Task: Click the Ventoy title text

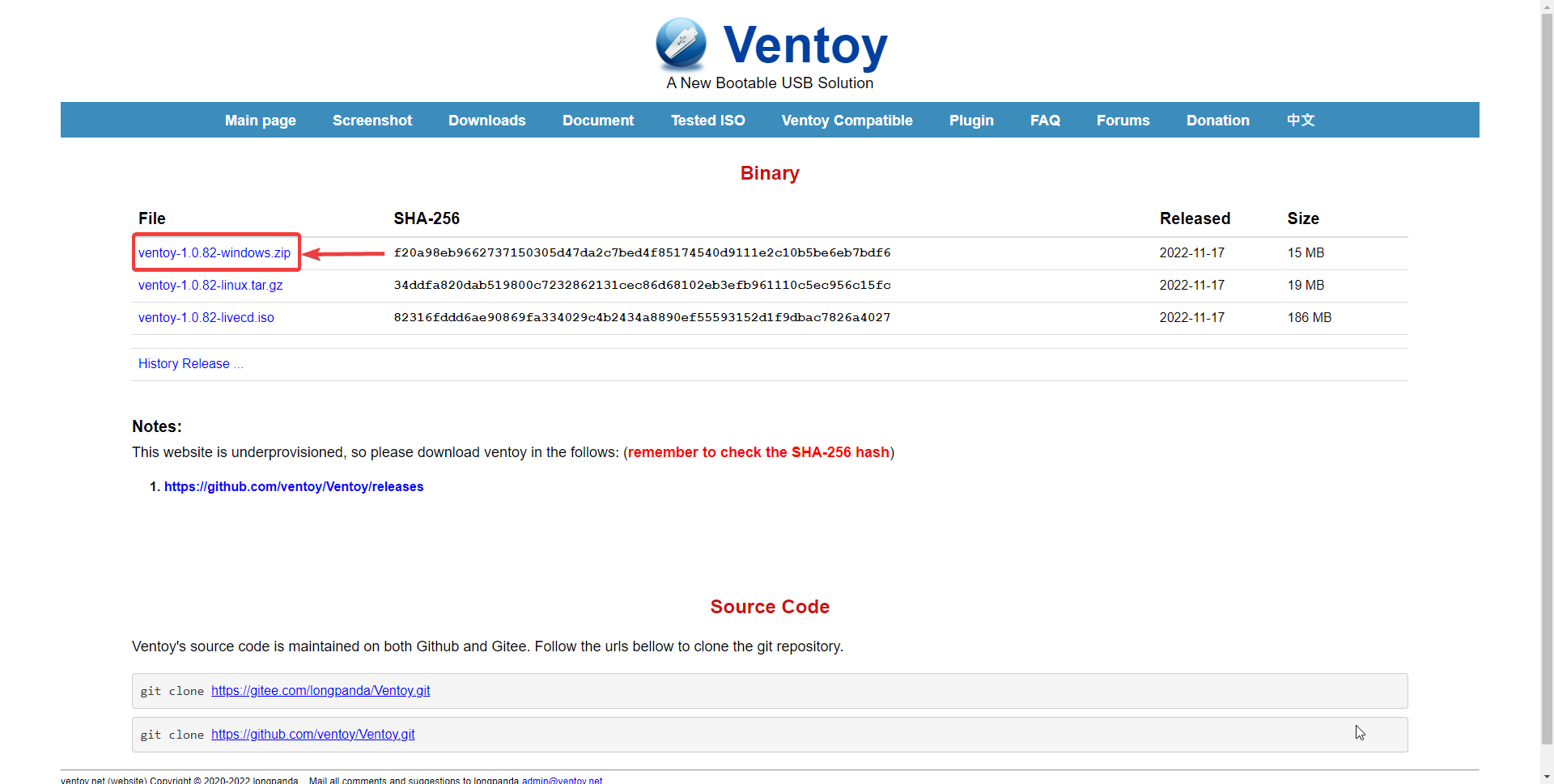Action: click(805, 45)
